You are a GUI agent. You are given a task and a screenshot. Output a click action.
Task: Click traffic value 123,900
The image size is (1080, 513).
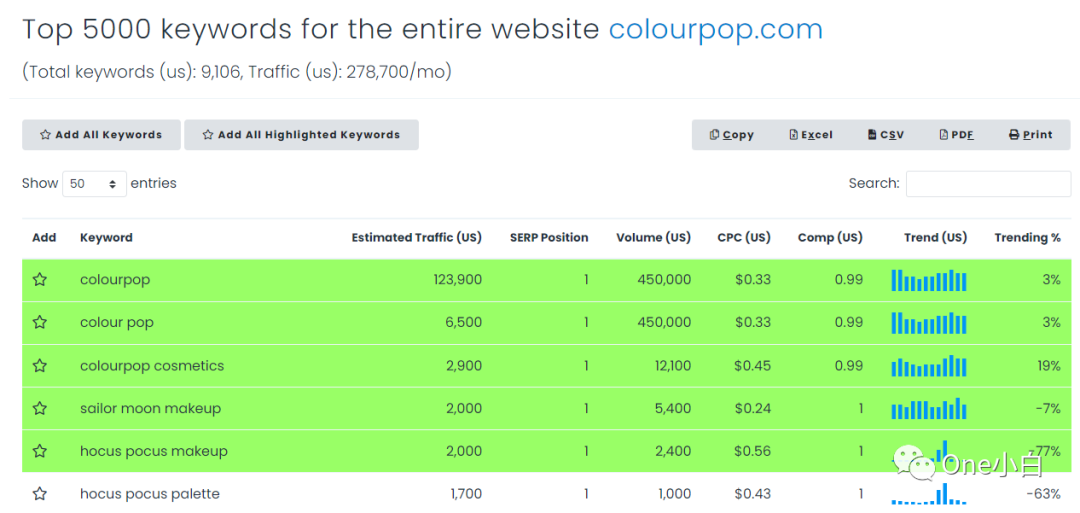(457, 280)
